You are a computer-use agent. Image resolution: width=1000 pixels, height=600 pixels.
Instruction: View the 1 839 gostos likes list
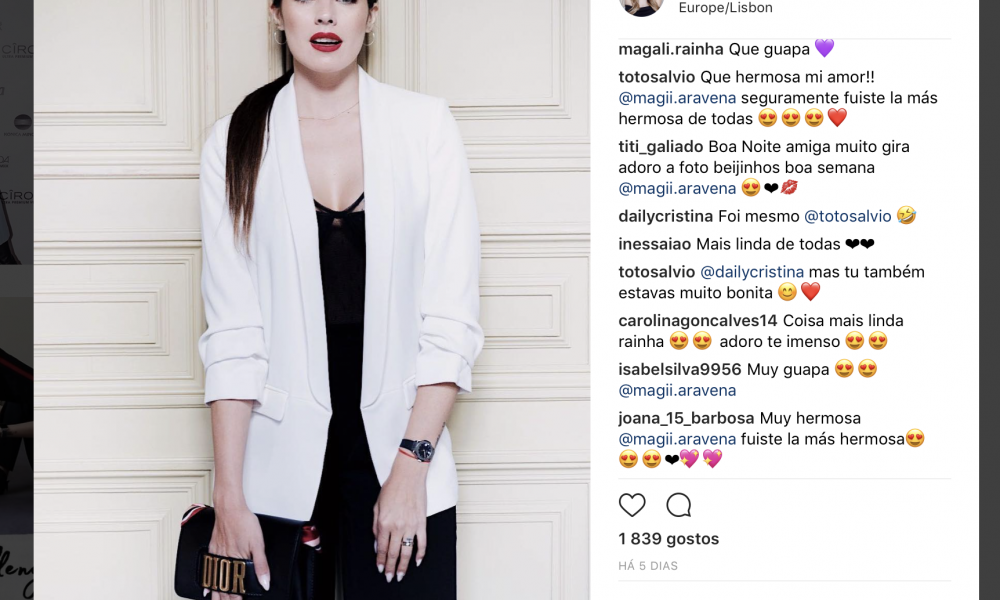669,539
